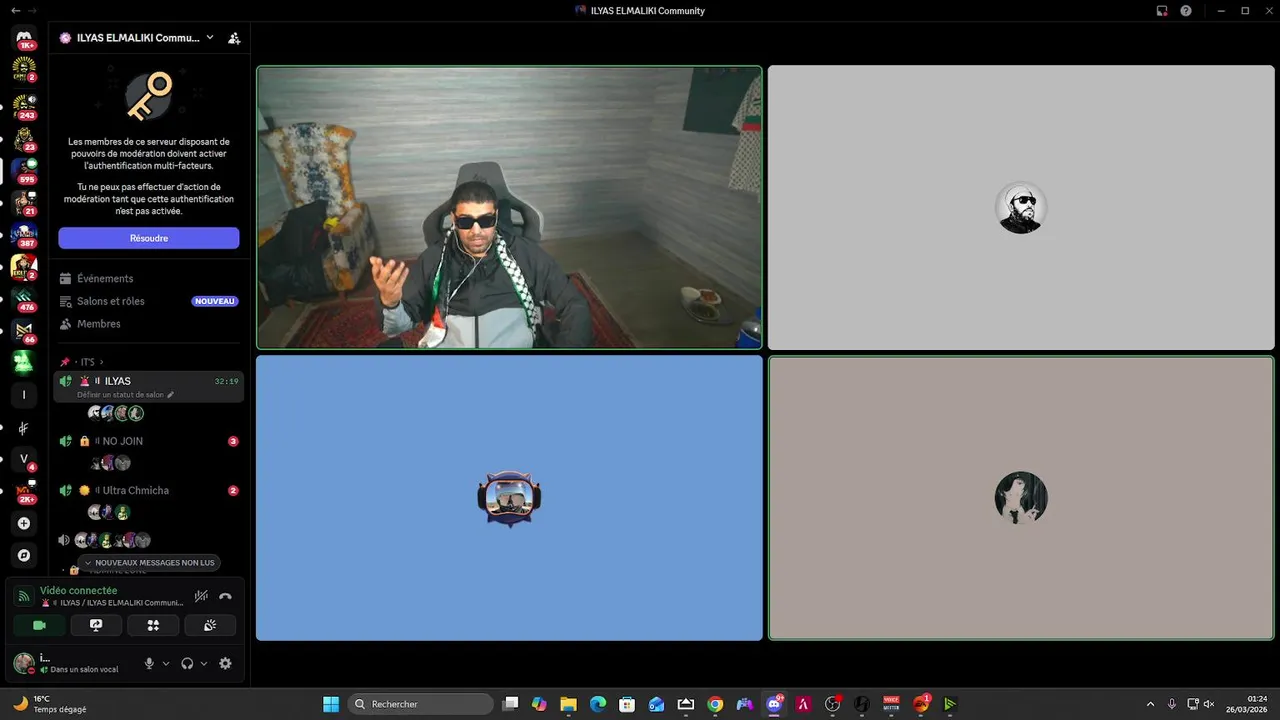Open your user avatar profile panel
Image resolution: width=1280 pixels, height=720 pixels.
coord(24,663)
